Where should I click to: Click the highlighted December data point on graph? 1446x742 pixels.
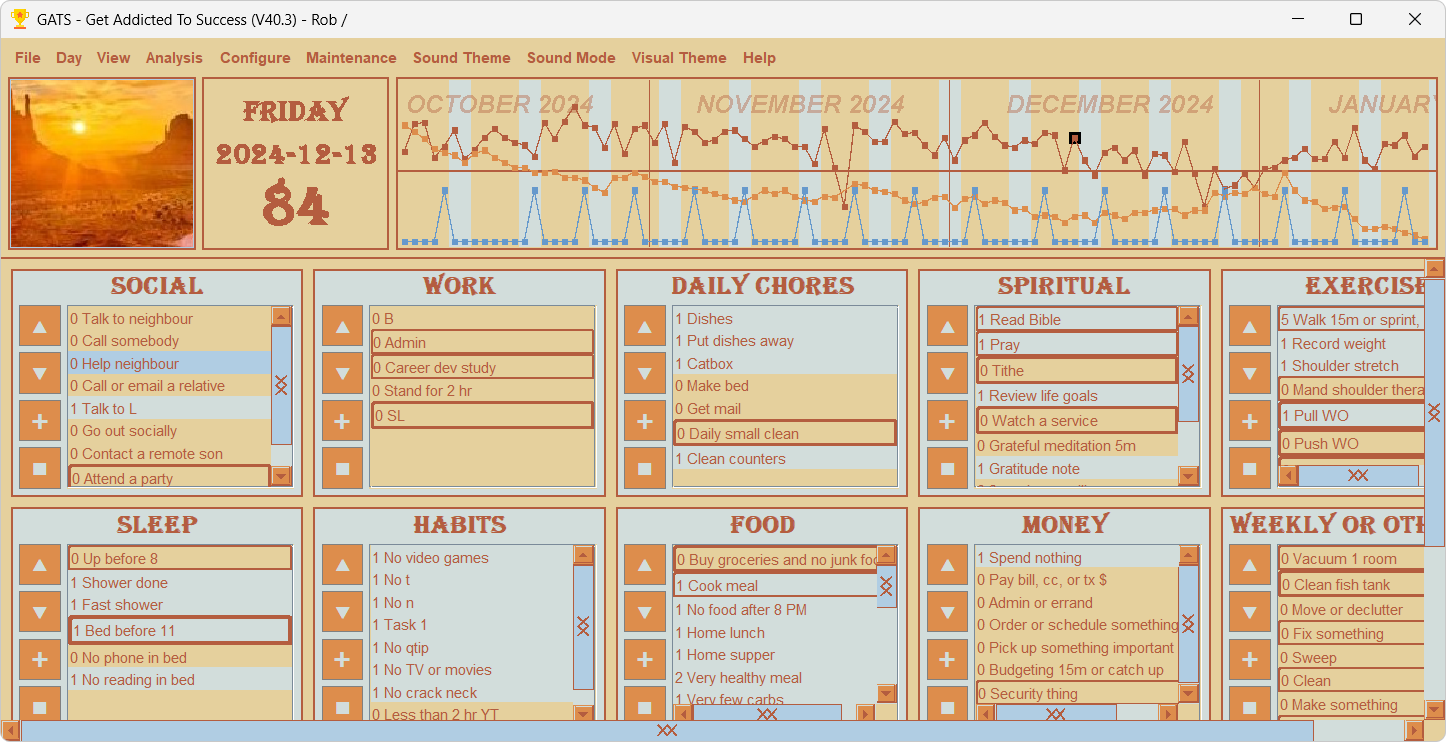coord(1075,139)
